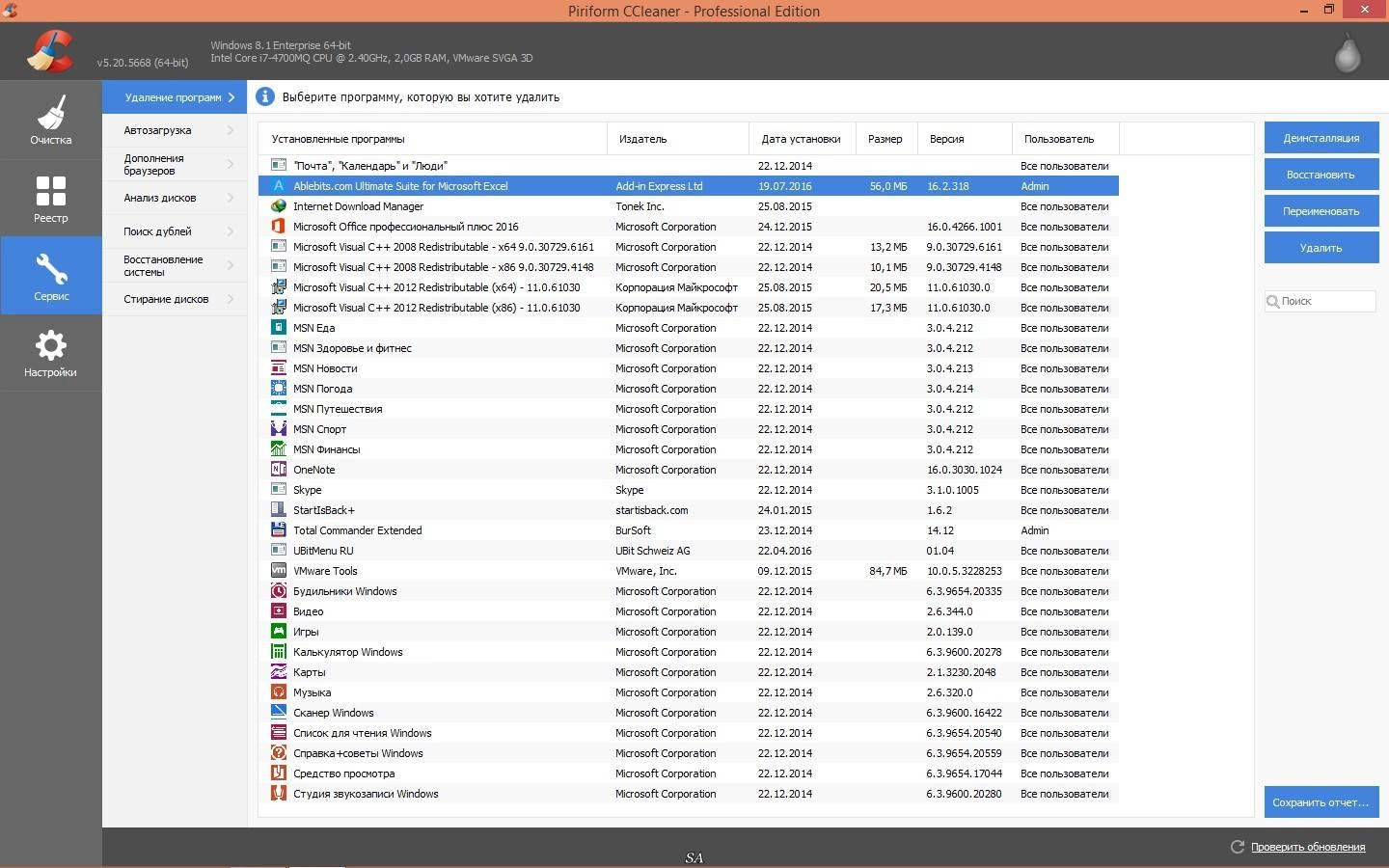Sort by Версия column header
This screenshot has width=1389, height=868.
(965, 139)
